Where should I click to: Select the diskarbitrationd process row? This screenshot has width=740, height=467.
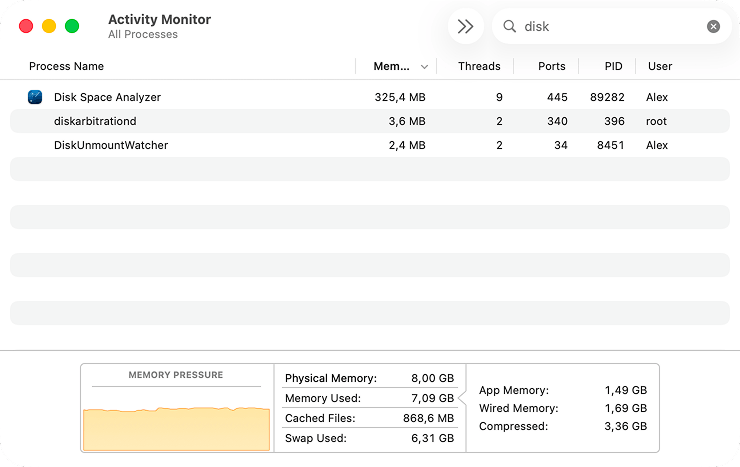370,121
